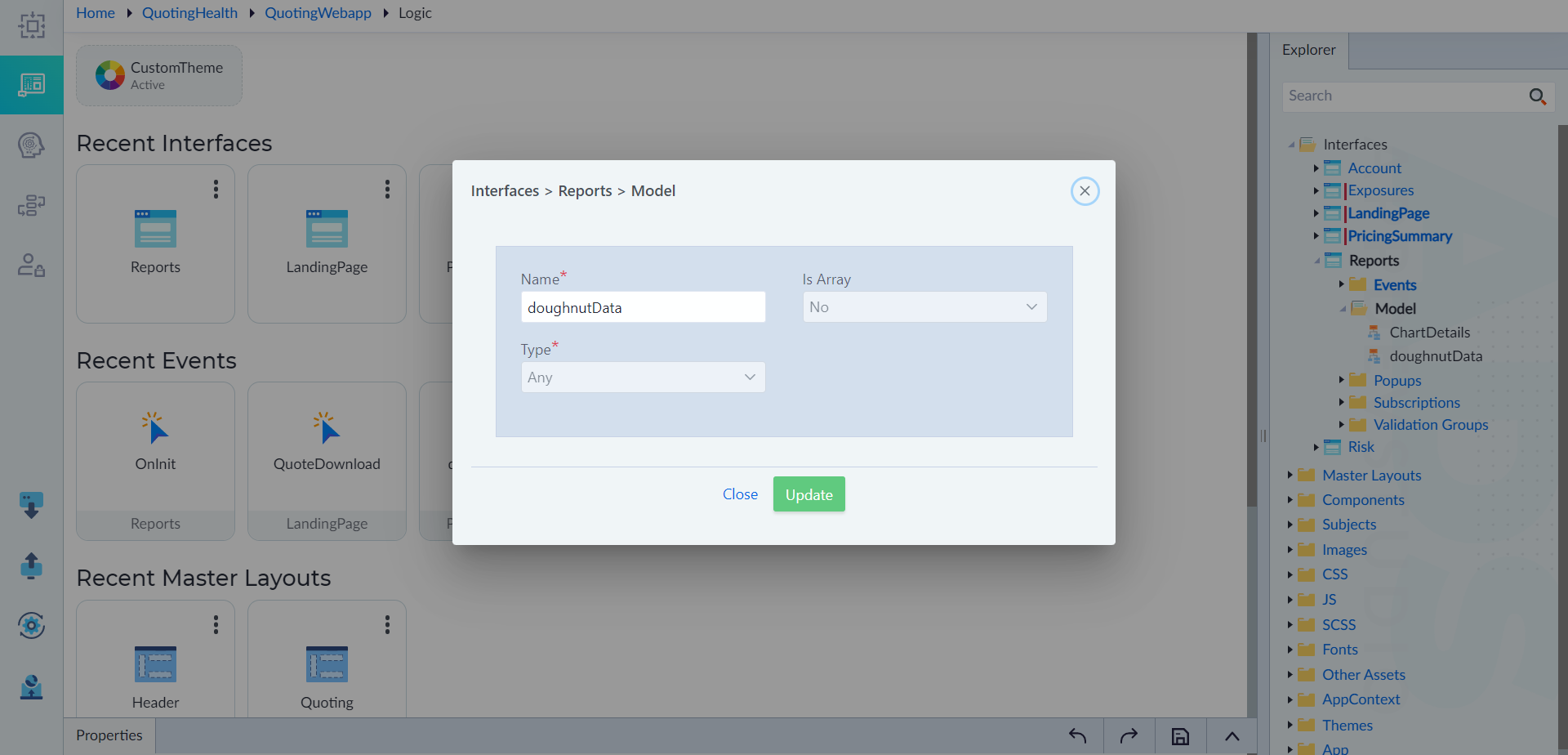Image resolution: width=1568 pixels, height=755 pixels.
Task: Open the Is Array dropdown
Action: [x=924, y=307]
